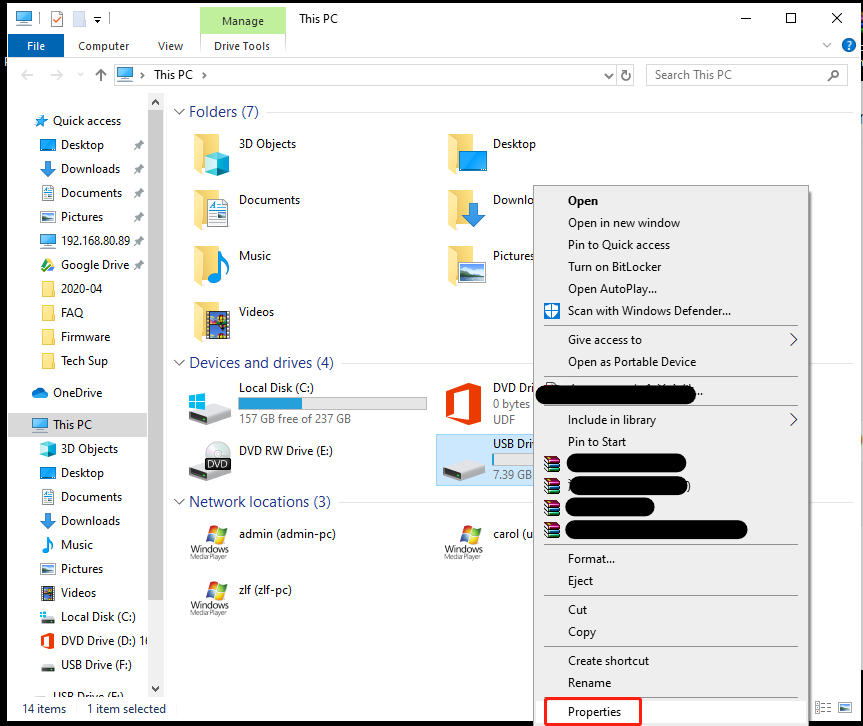Viewport: 863px width, 726px height.
Task: Collapse the Folders (7) section
Action: click(180, 112)
